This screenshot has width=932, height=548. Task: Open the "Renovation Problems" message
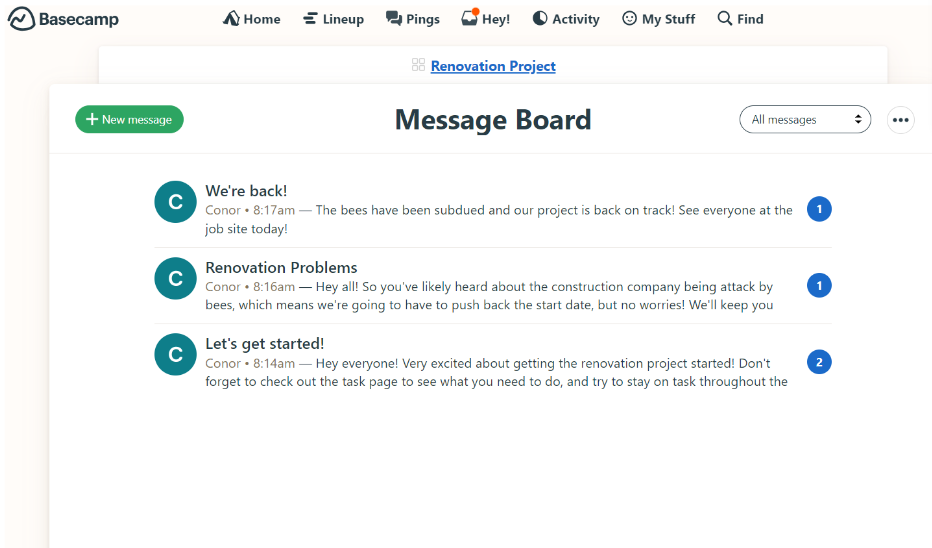[281, 268]
